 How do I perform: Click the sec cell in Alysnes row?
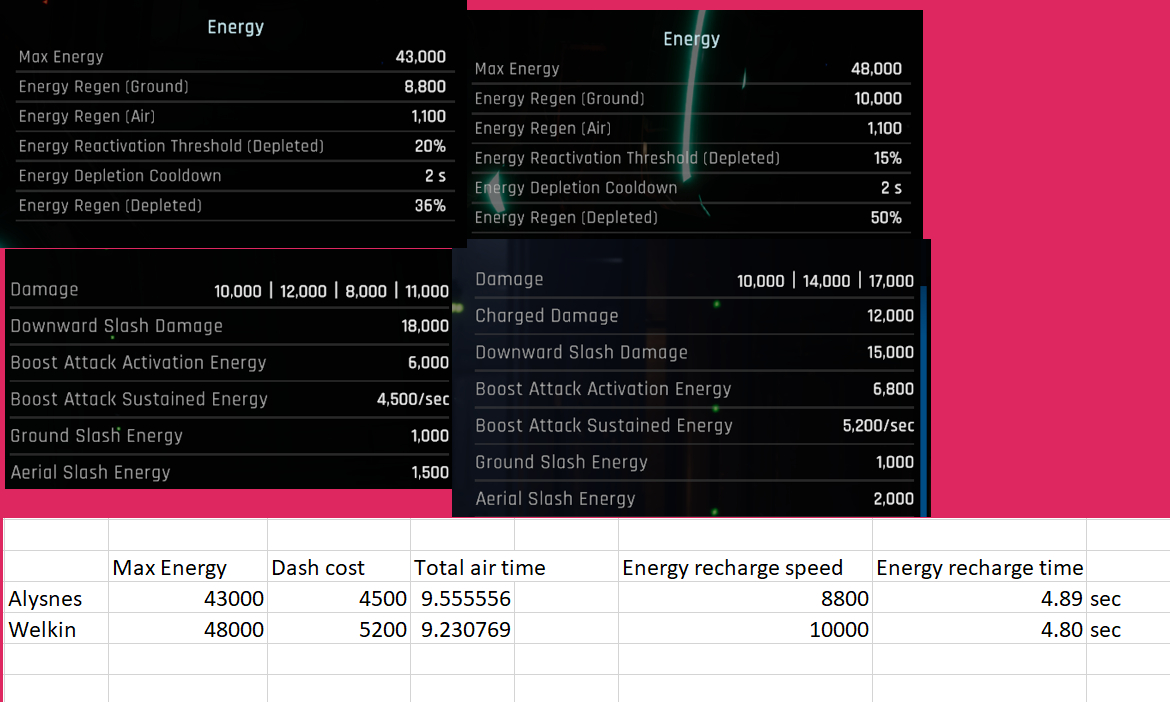(x=1128, y=598)
